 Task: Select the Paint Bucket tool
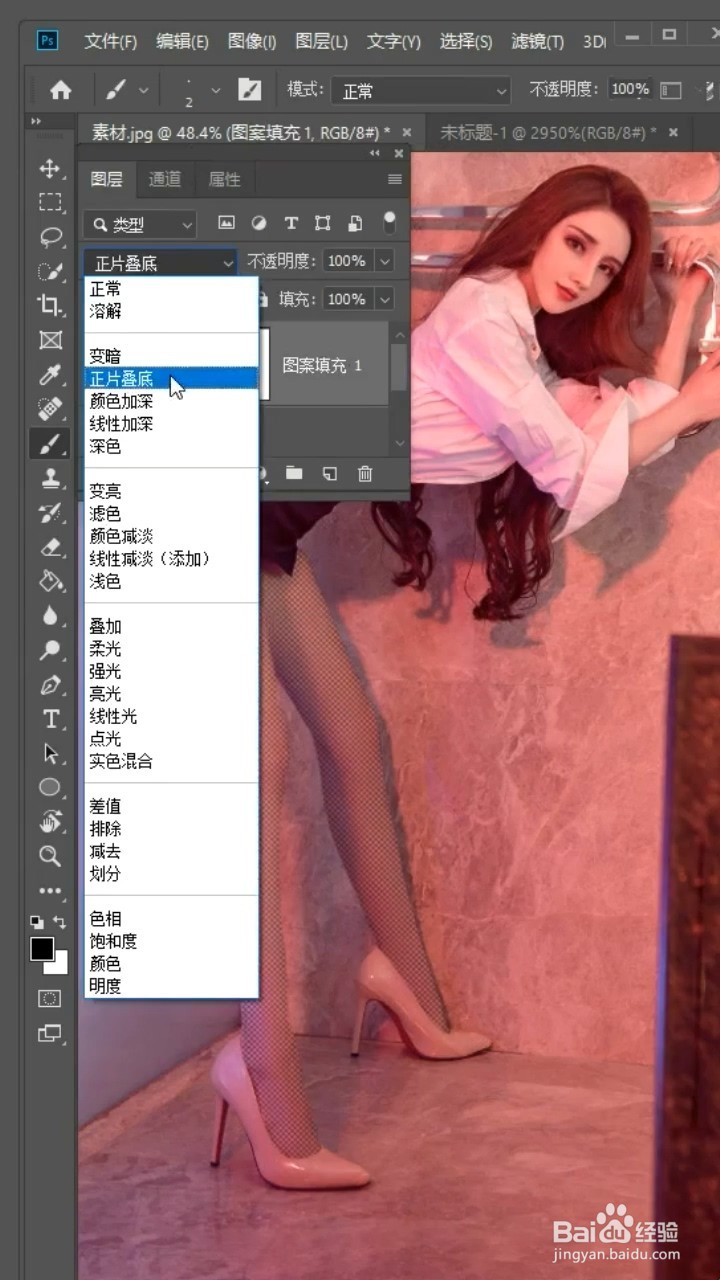50,581
